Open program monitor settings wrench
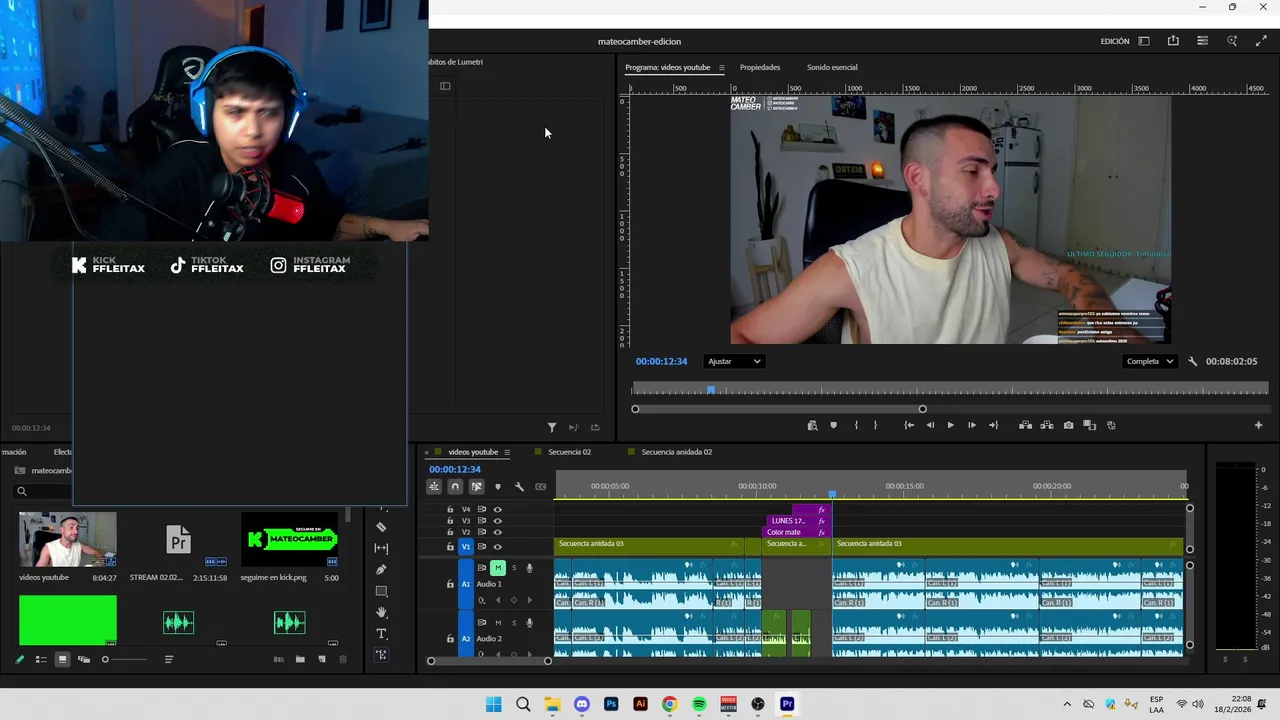The image size is (1280, 720). 1192,362
